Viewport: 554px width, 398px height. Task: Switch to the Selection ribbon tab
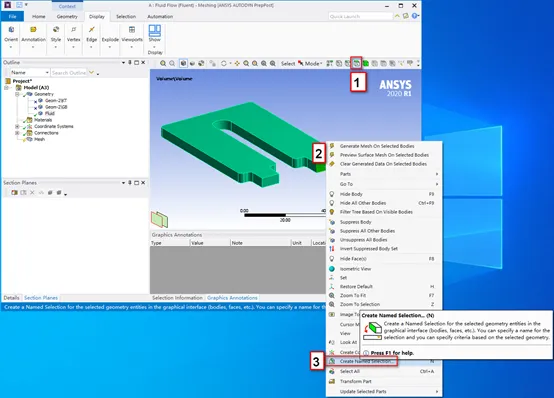(126, 17)
